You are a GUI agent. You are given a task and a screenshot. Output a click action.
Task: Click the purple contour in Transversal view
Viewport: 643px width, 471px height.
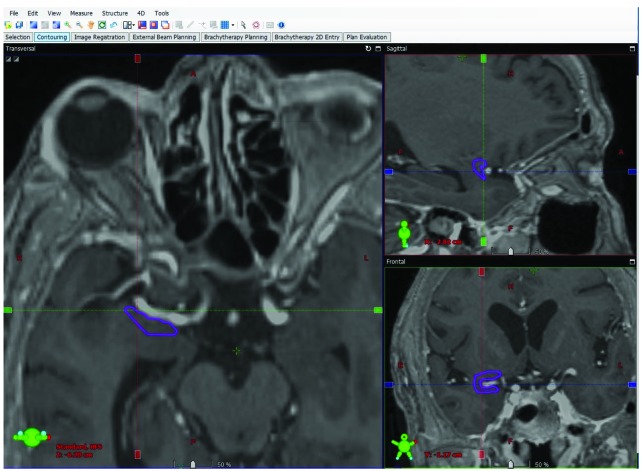tap(150, 321)
